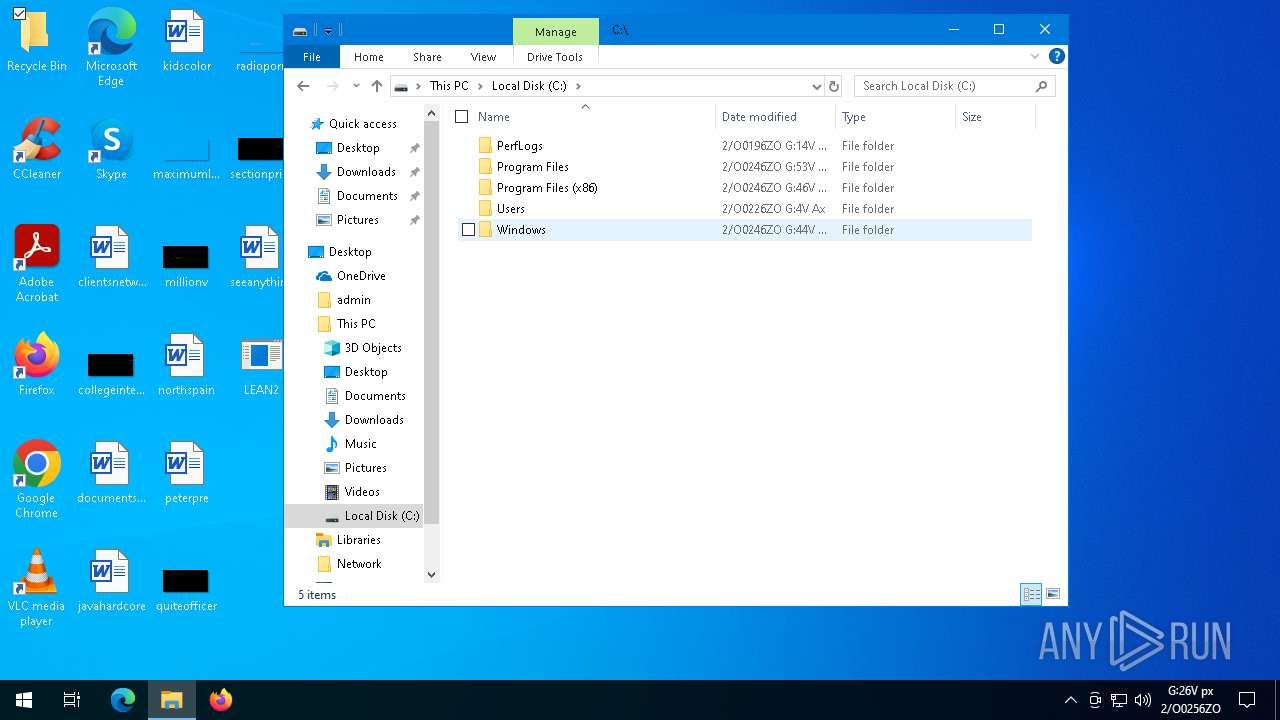
Task: Click the volume speaker tray icon
Action: pos(1143,700)
